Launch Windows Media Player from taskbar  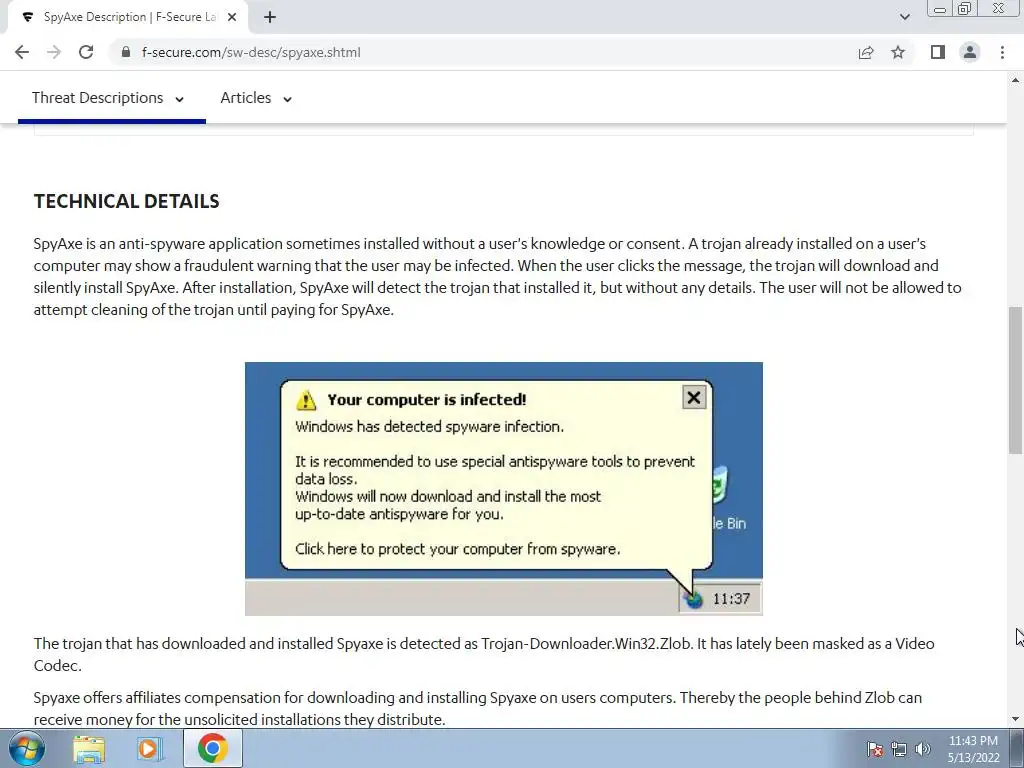150,748
